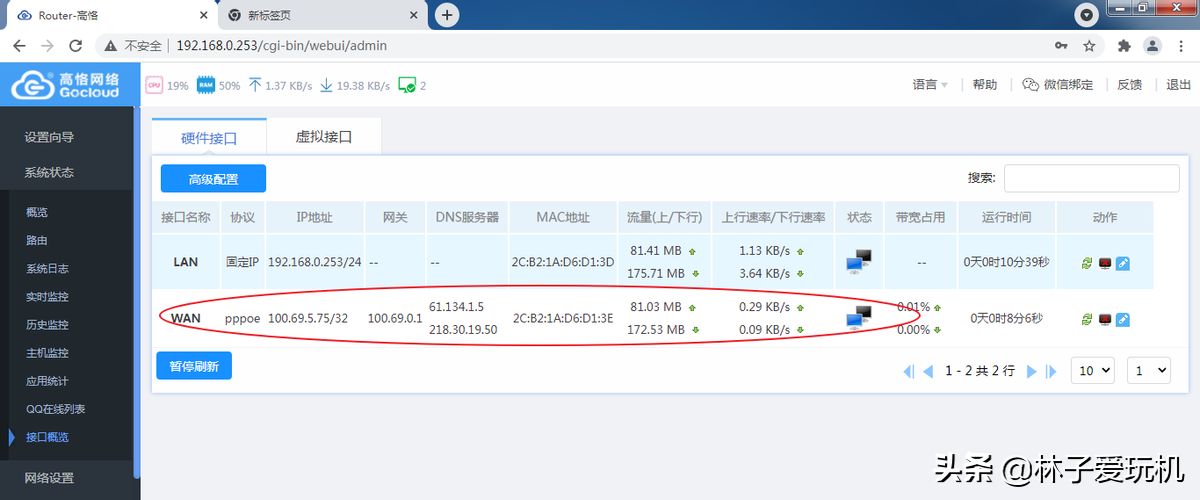The image size is (1200, 500).
Task: Click the LAN row refresh icon
Action: click(x=1087, y=263)
